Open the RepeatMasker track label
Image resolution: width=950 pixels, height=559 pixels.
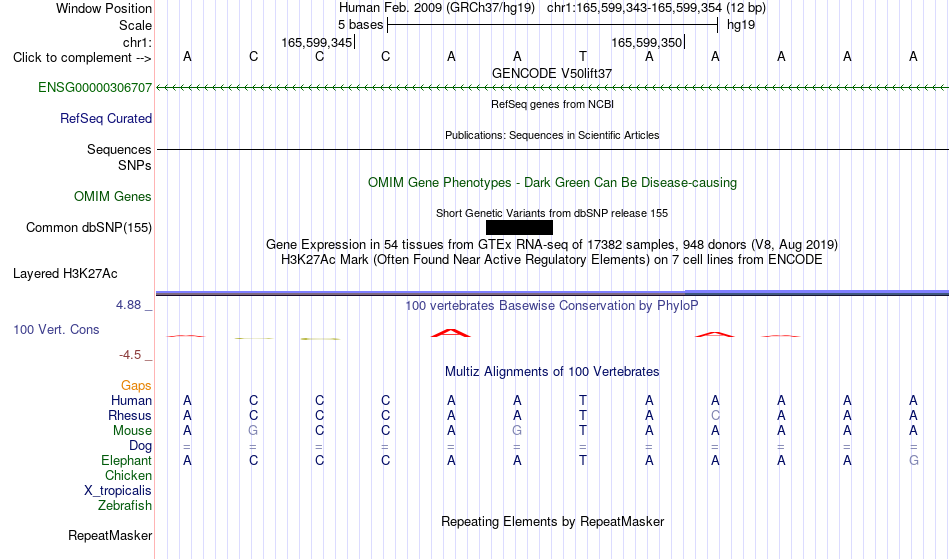pos(110,536)
